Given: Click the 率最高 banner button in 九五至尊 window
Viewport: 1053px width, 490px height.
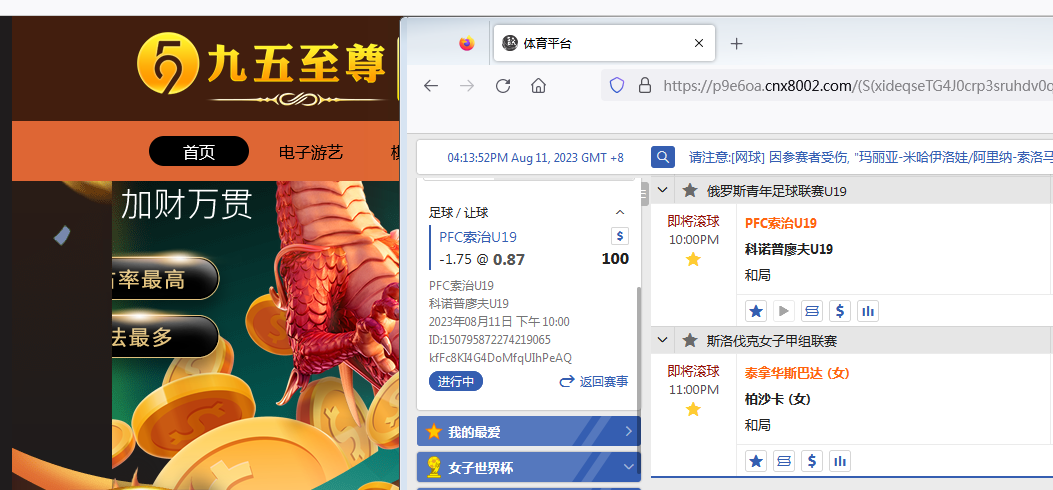Looking at the screenshot, I should 165,279.
